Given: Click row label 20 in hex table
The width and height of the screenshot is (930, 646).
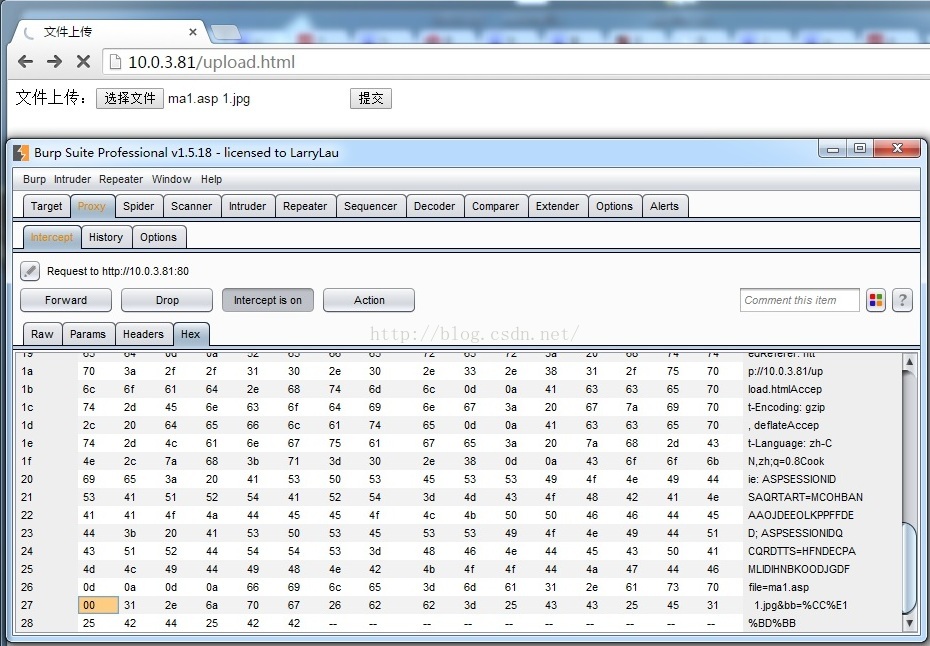Looking at the screenshot, I should [27, 479].
